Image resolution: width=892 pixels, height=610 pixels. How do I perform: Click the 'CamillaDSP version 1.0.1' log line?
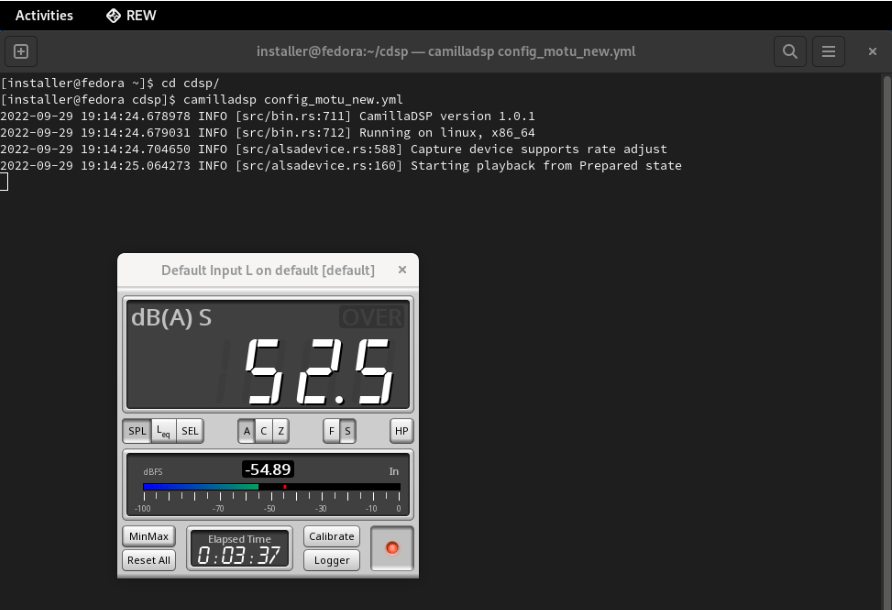(x=267, y=116)
